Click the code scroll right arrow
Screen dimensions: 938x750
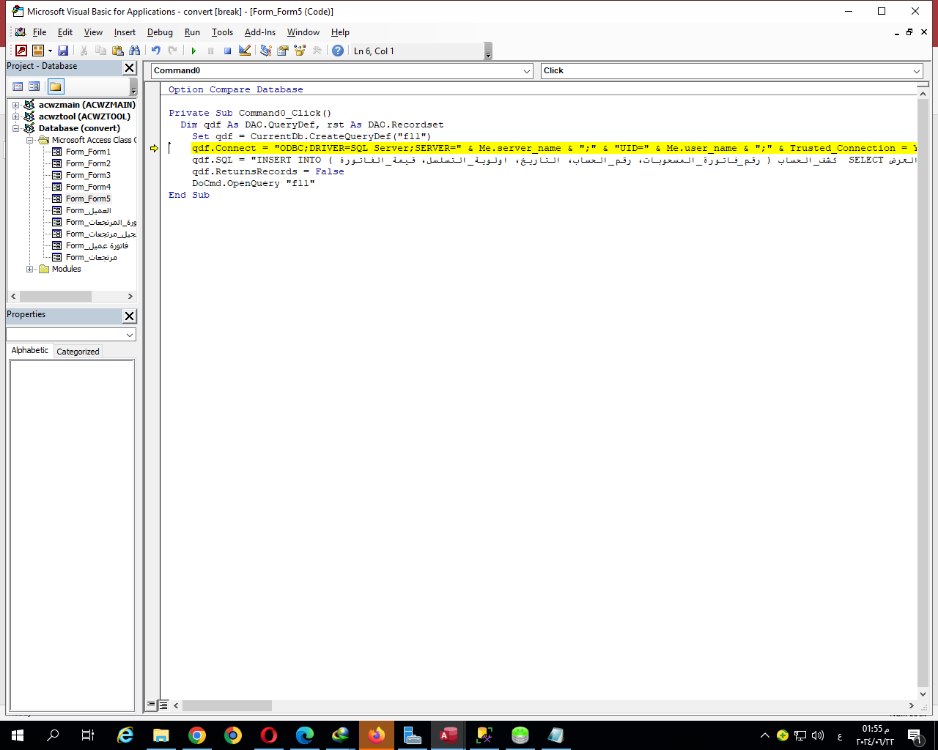tap(911, 706)
